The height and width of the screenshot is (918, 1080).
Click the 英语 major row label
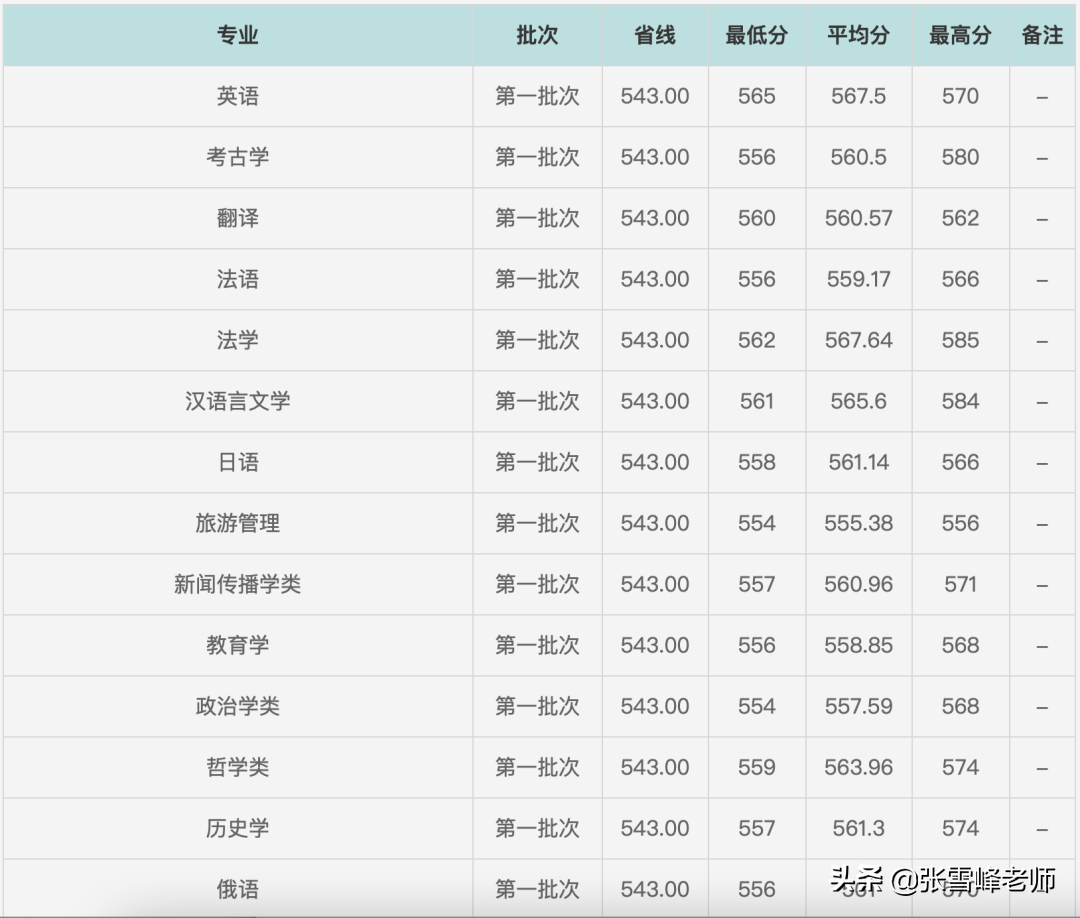click(236, 96)
